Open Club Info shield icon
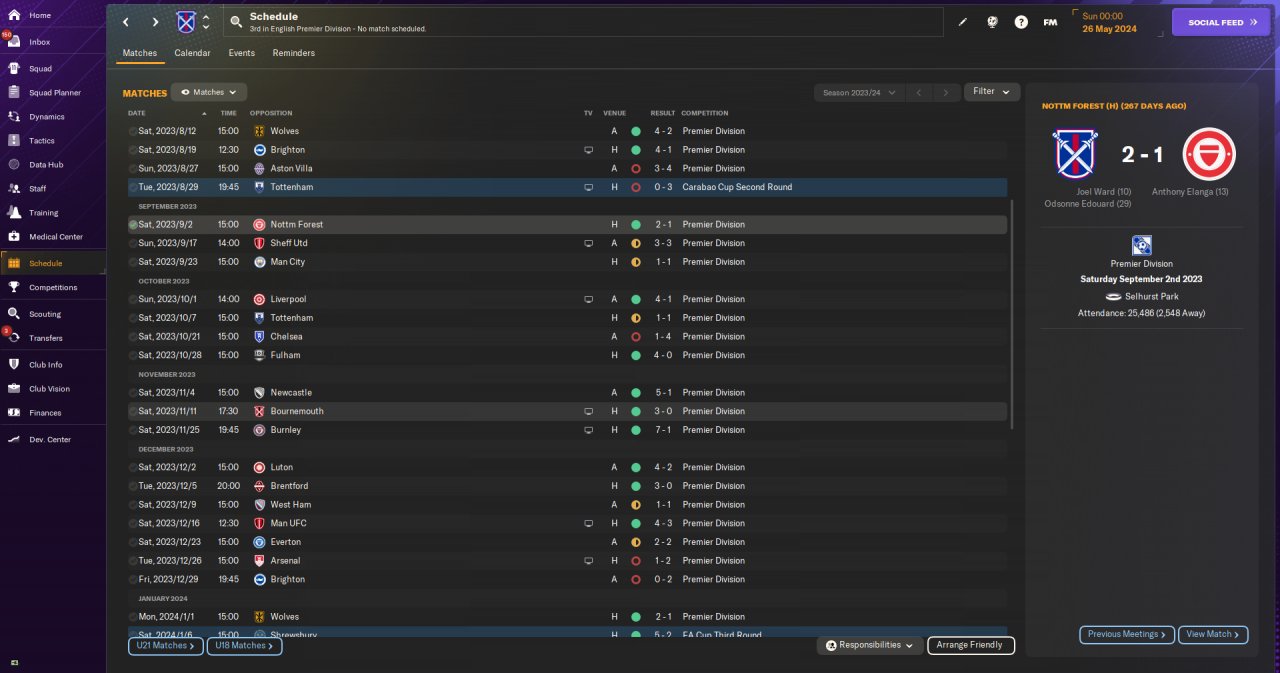The image size is (1280, 673). point(14,365)
